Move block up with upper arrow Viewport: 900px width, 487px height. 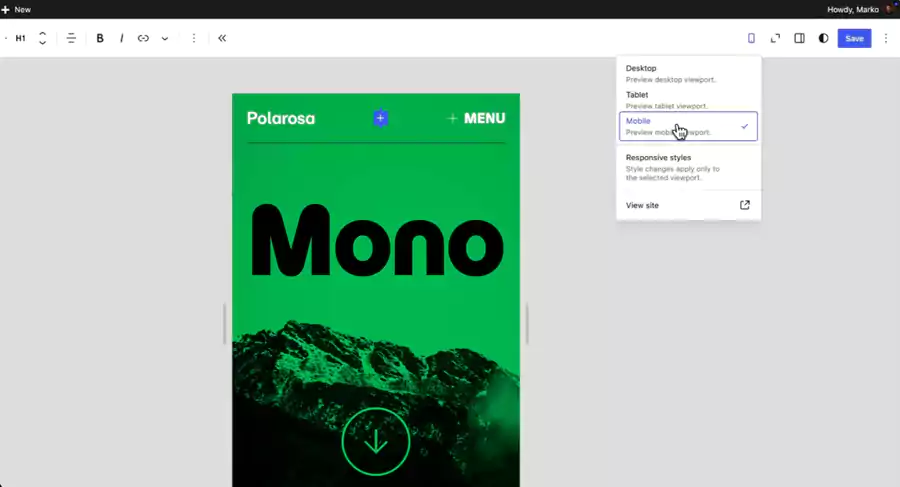[42, 34]
